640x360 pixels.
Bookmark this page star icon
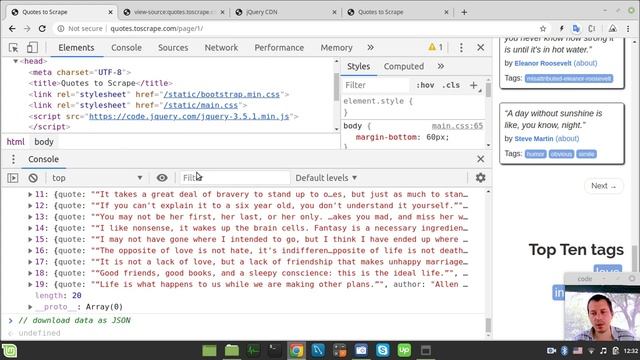pos(543,29)
